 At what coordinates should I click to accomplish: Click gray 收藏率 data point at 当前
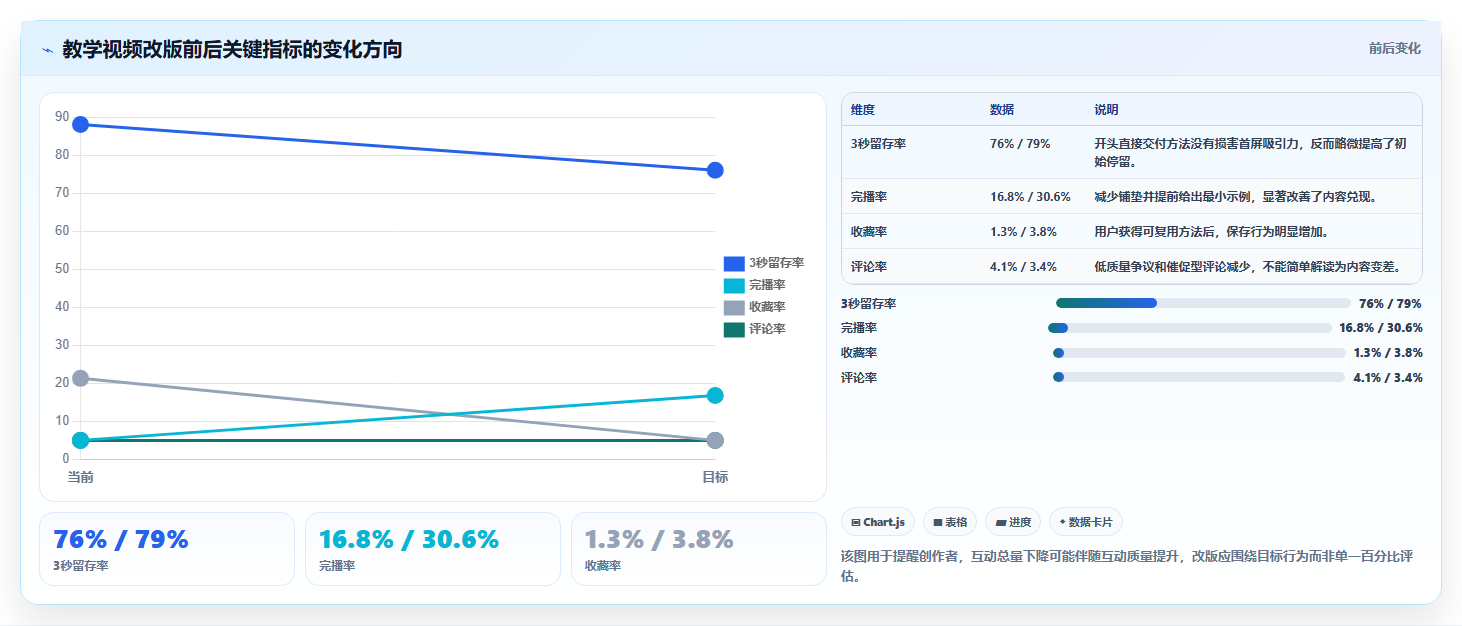(81, 378)
